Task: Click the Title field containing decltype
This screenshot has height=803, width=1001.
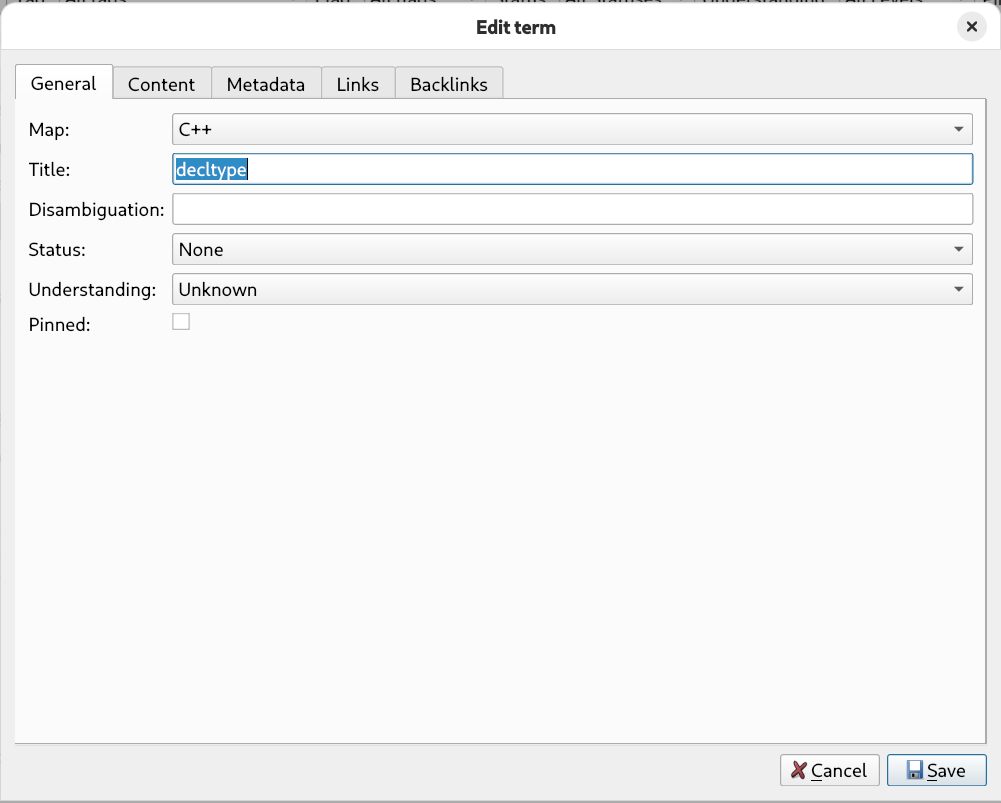Action: point(572,169)
